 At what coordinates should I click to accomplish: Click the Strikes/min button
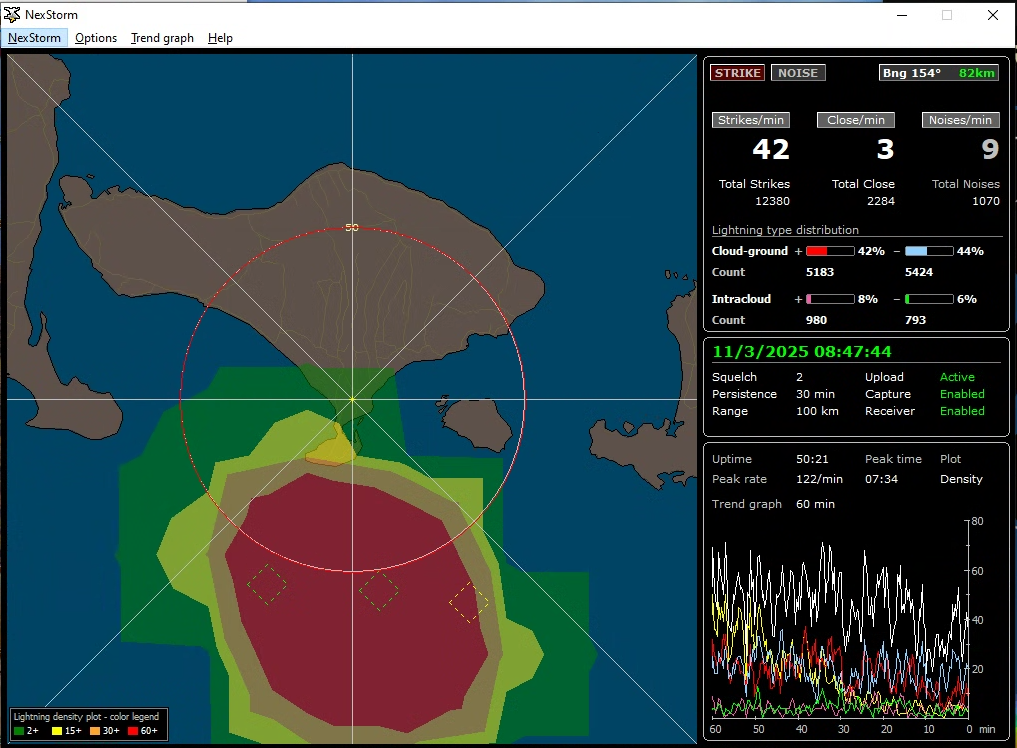pyautogui.click(x=751, y=120)
